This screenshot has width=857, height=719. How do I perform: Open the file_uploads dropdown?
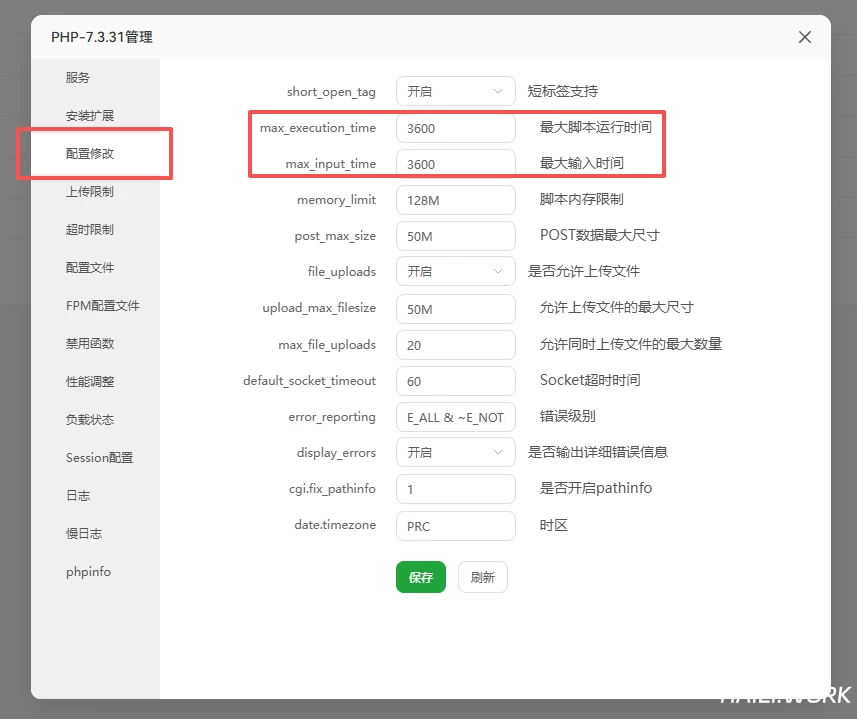(x=455, y=271)
